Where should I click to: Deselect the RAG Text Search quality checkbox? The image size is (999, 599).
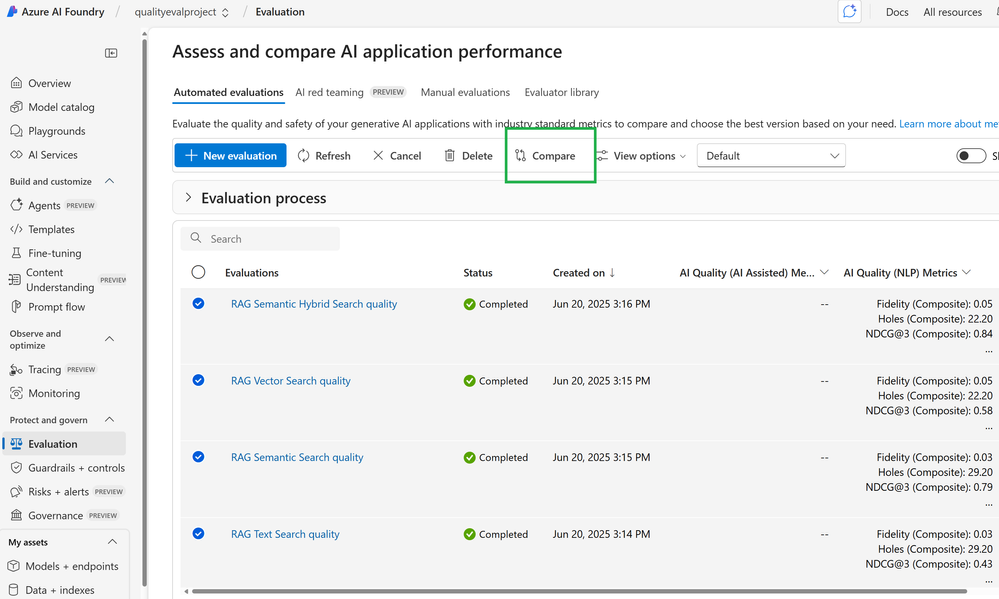coord(198,534)
